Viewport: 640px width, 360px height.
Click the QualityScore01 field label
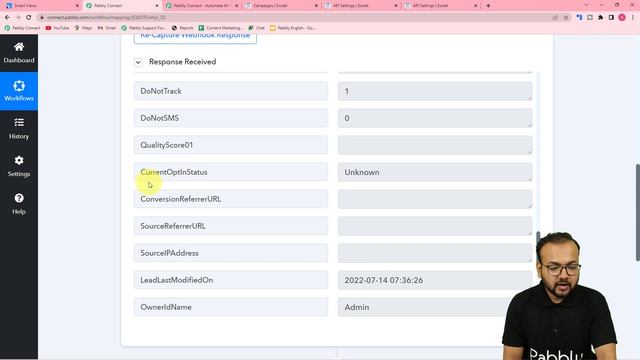231,145
